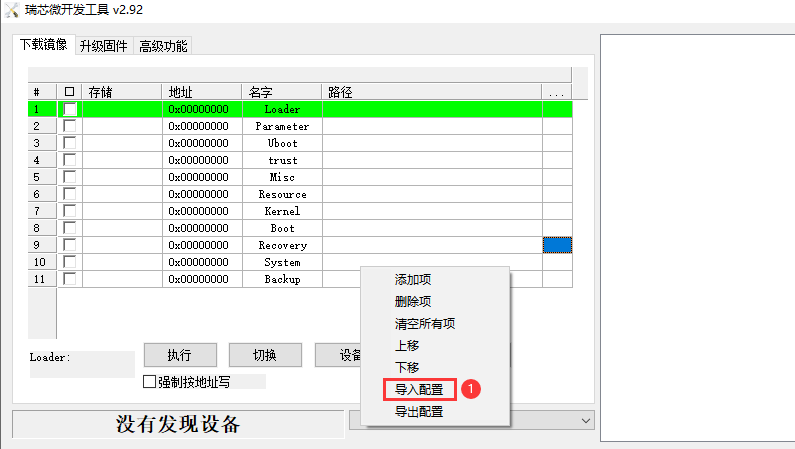Switch to the 升级固件 tab
This screenshot has height=449, width=795.
pyautogui.click(x=103, y=46)
